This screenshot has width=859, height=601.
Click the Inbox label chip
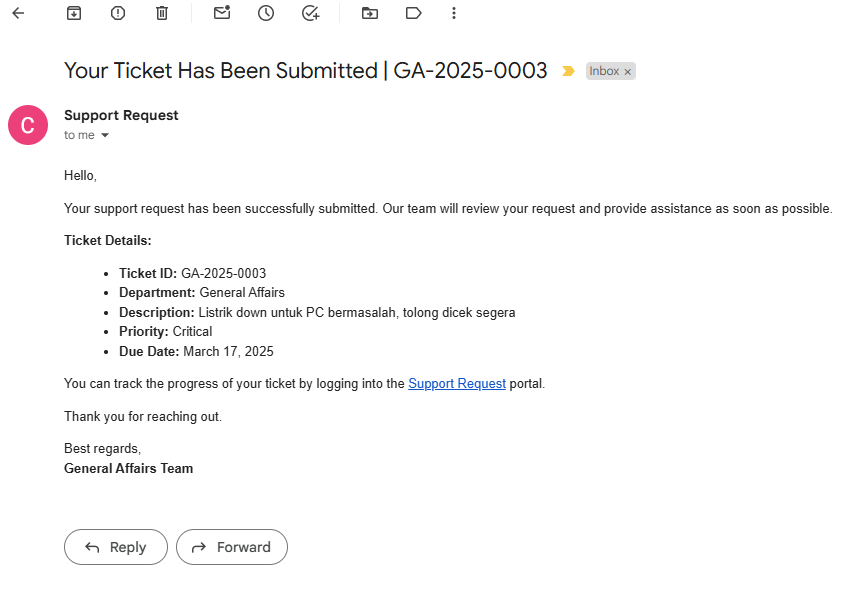[x=604, y=71]
